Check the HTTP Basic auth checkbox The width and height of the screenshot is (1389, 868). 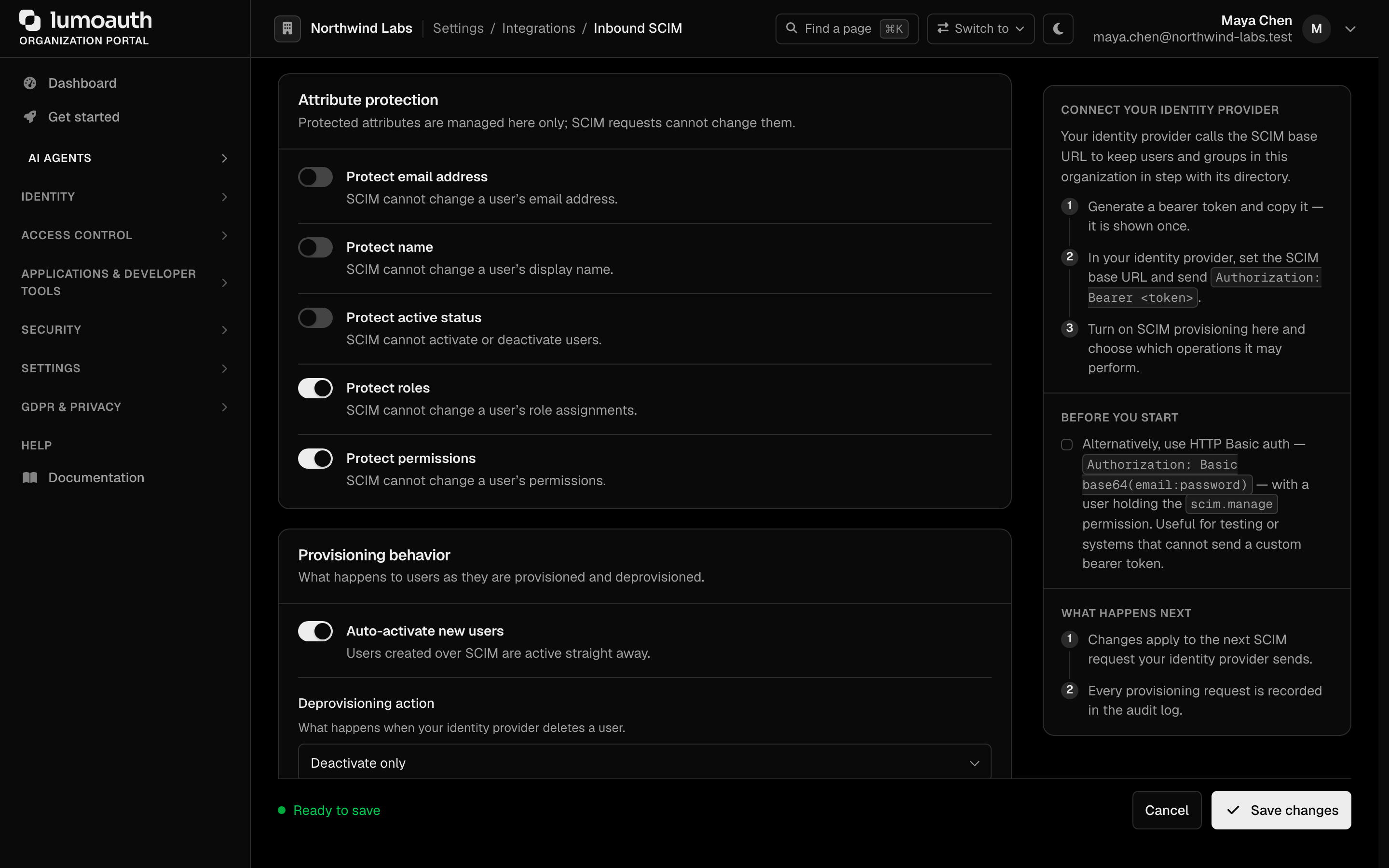[x=1066, y=444]
